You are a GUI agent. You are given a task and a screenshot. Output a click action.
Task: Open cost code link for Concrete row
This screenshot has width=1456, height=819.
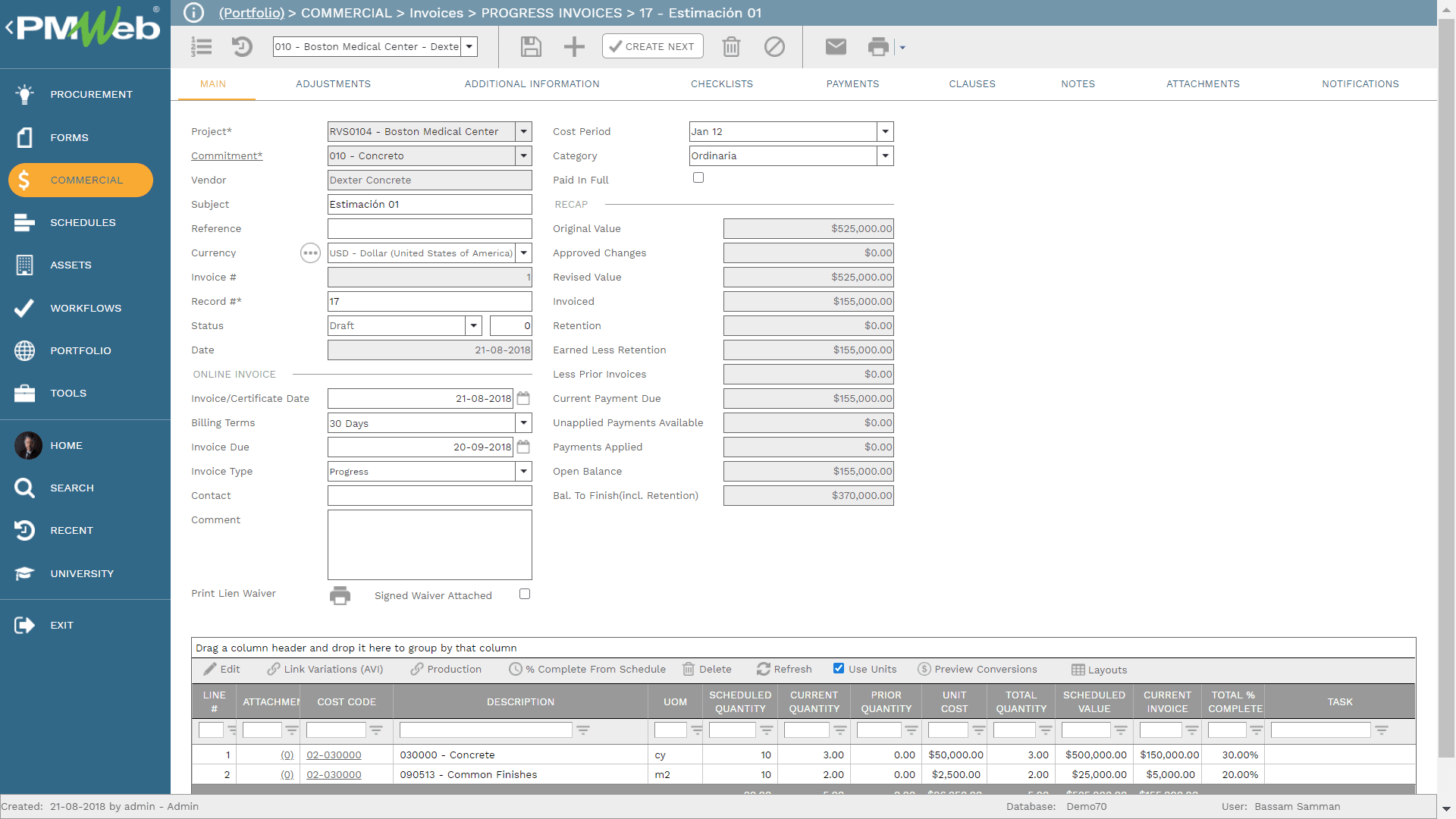tap(334, 755)
